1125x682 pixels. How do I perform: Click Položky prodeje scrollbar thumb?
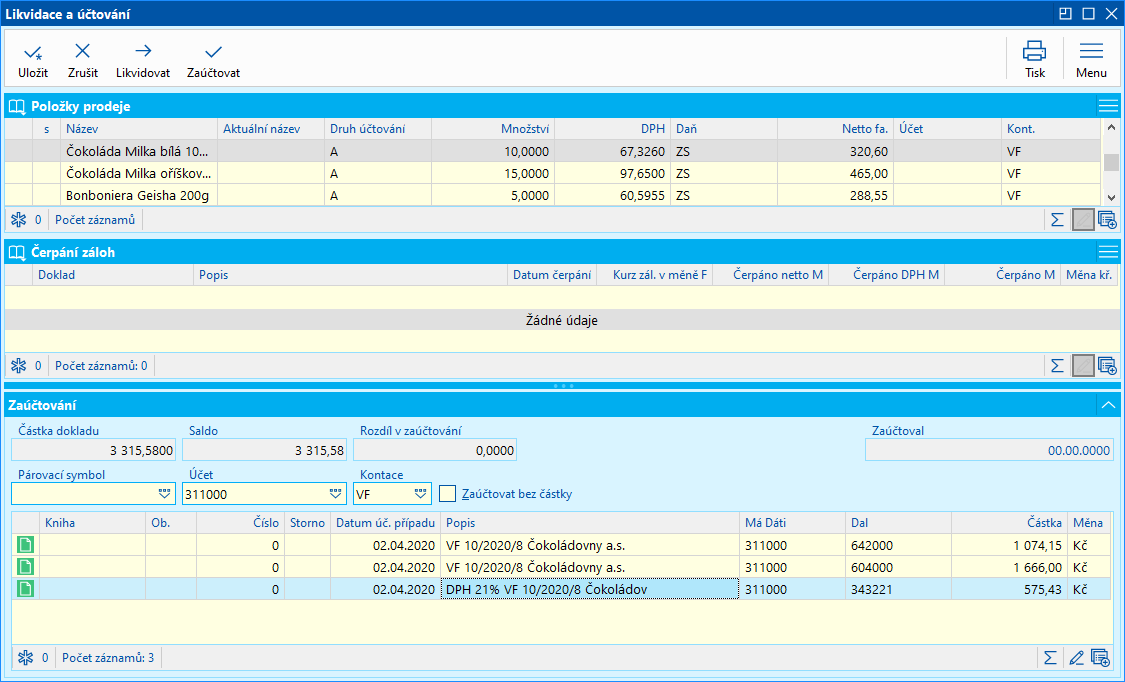[1111, 162]
